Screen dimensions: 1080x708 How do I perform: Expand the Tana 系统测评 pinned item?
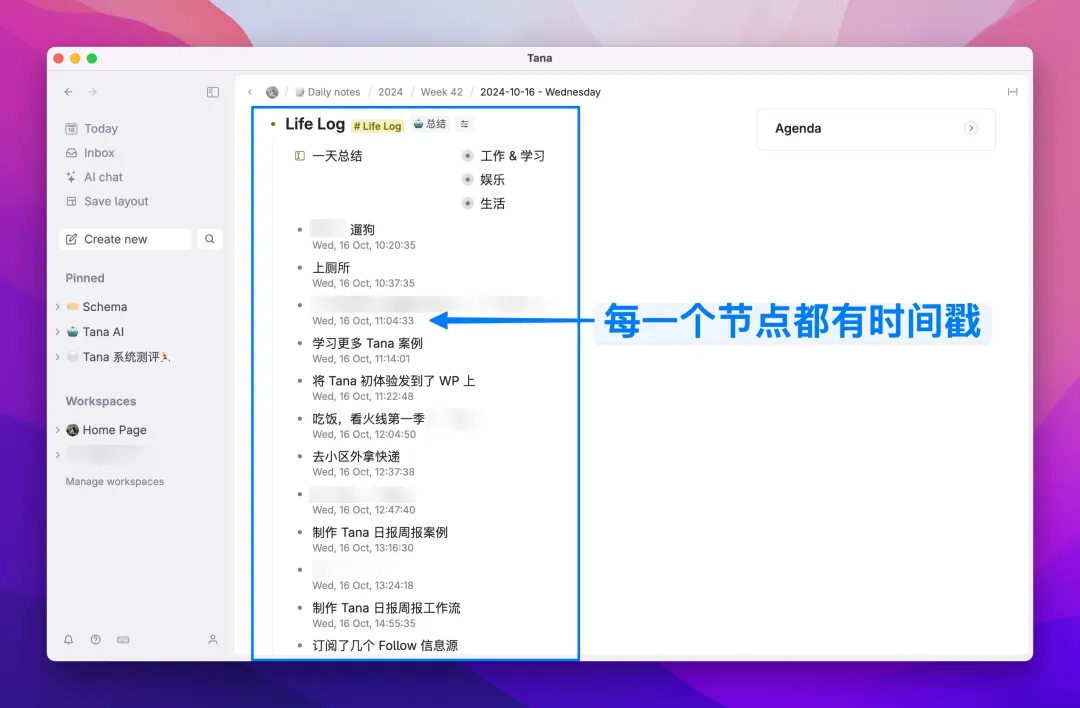point(57,357)
